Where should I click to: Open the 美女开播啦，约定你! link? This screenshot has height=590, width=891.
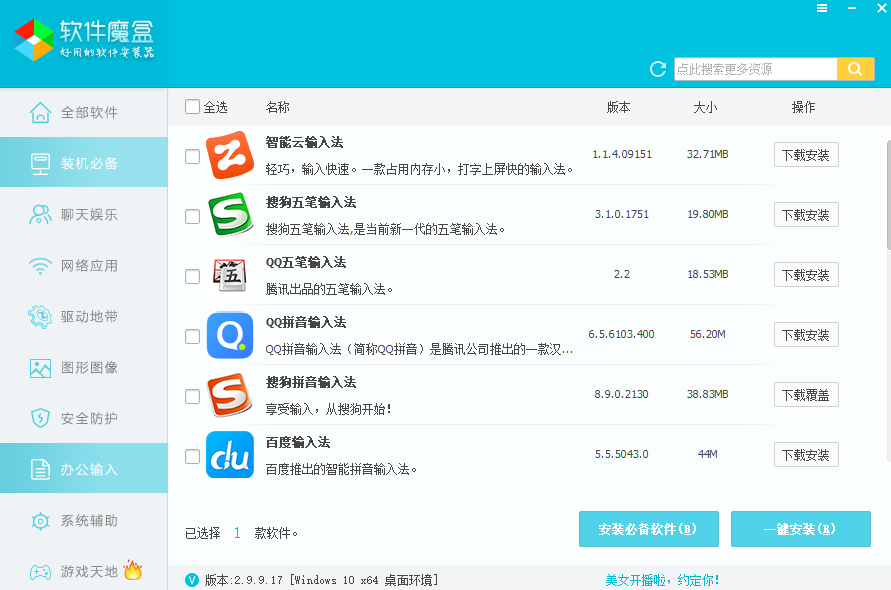click(x=662, y=580)
